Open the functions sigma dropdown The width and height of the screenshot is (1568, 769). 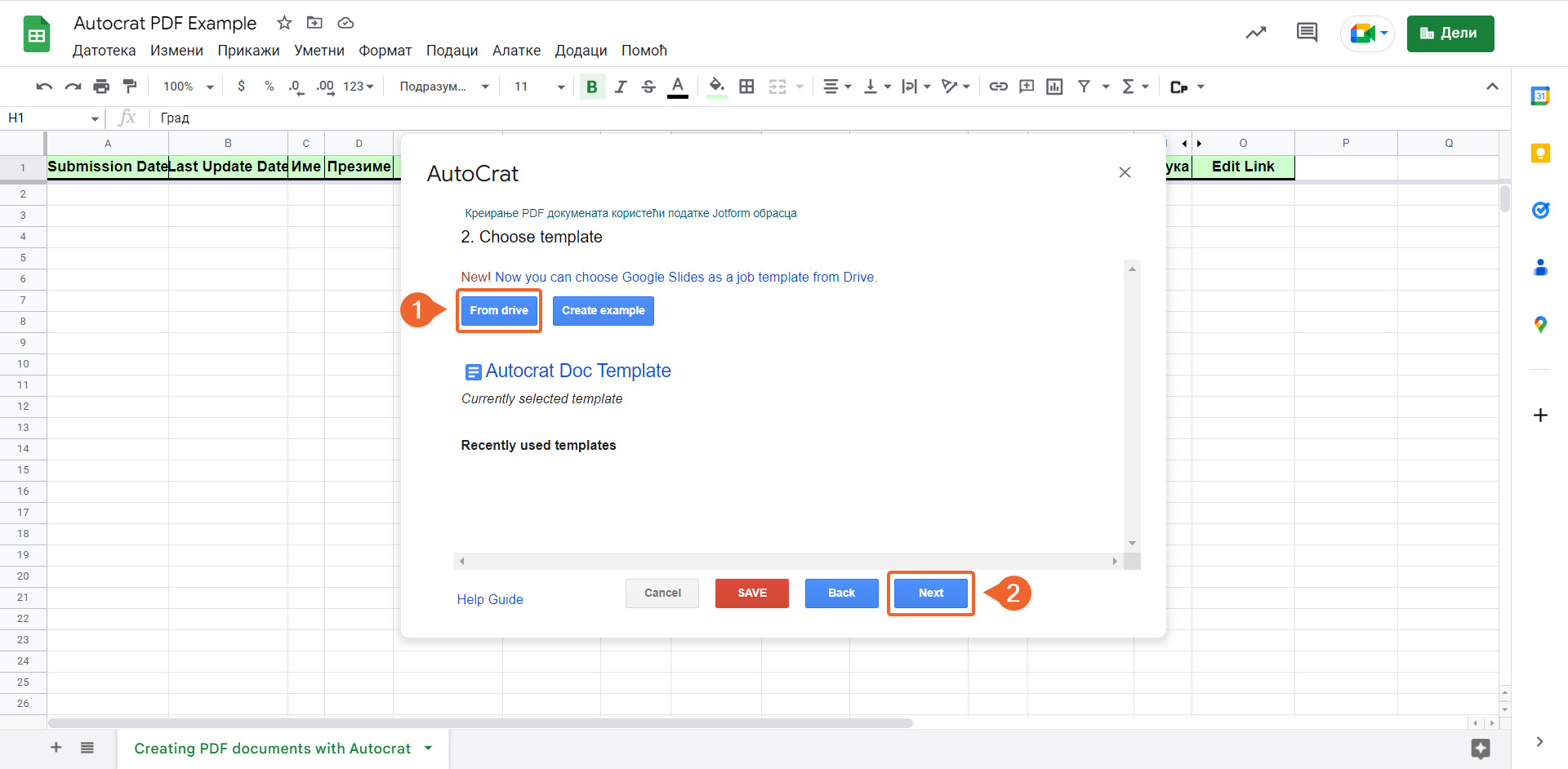1134,87
